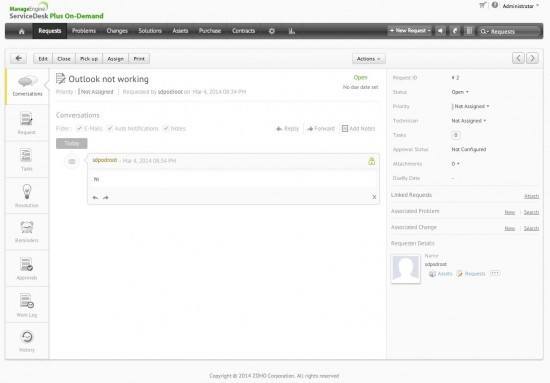Open the Status Open dropdown
This screenshot has height=383, width=550.
[460, 92]
